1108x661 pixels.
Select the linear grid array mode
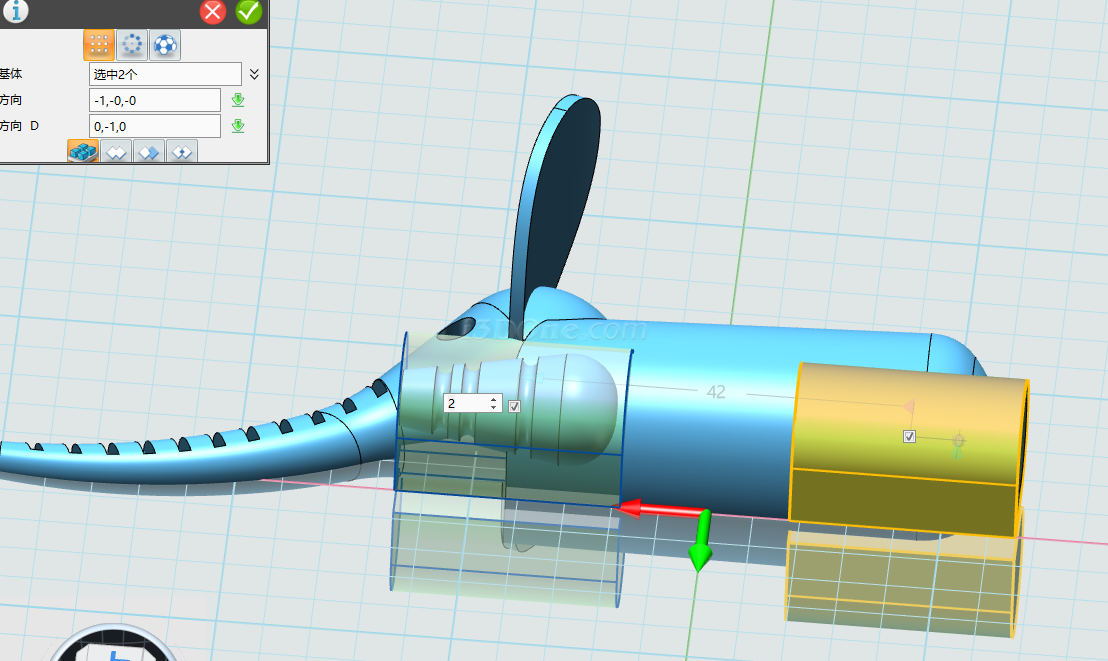click(x=98, y=44)
